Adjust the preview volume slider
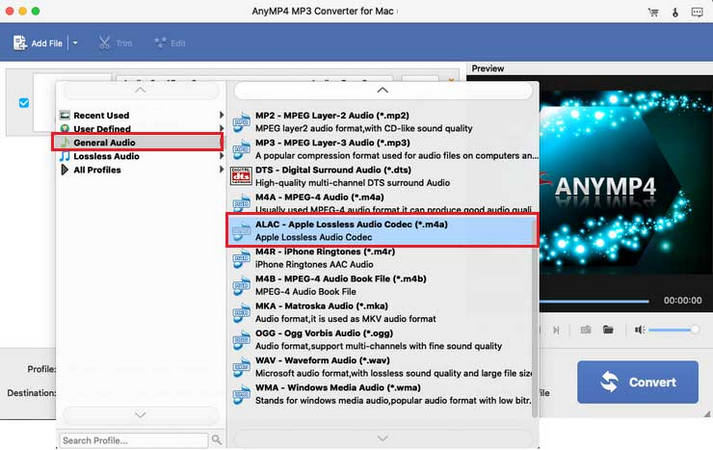Image resolution: width=713 pixels, height=450 pixels. click(674, 330)
